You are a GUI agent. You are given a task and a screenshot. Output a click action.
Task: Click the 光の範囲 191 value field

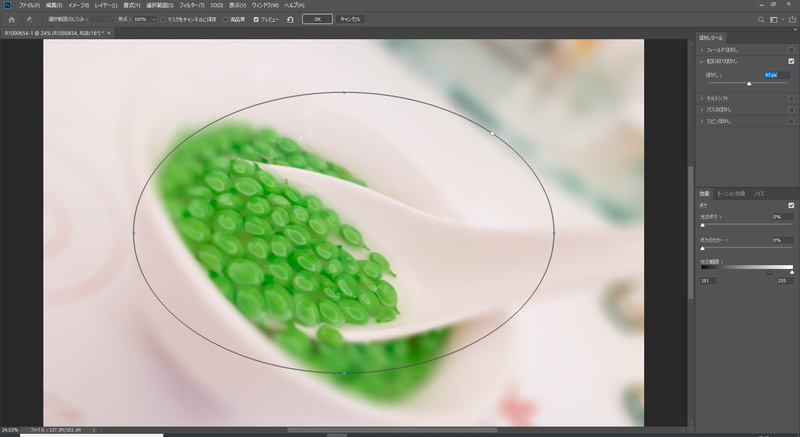pyautogui.click(x=709, y=281)
